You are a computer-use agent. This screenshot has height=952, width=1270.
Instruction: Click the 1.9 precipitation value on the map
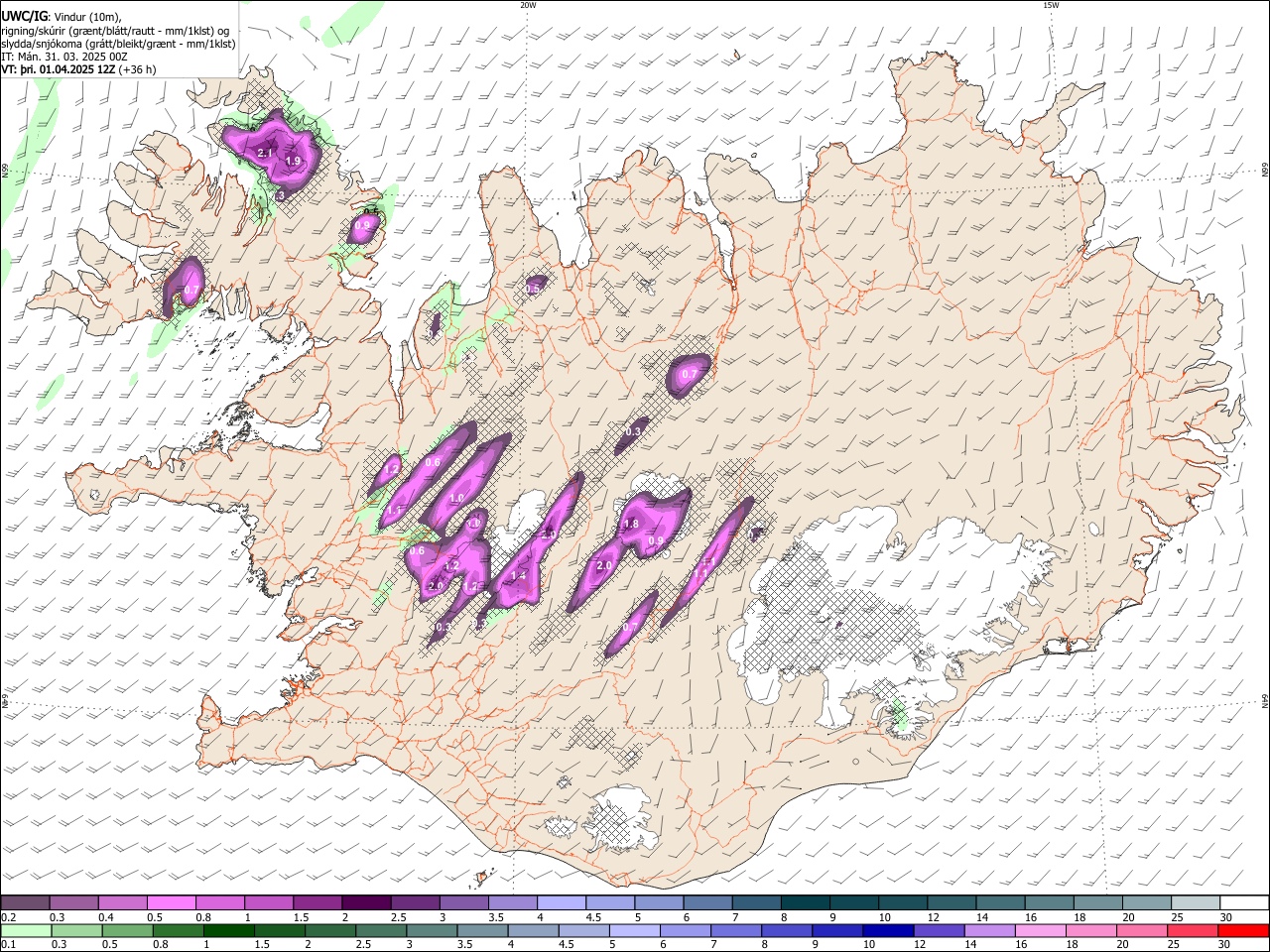point(293,162)
